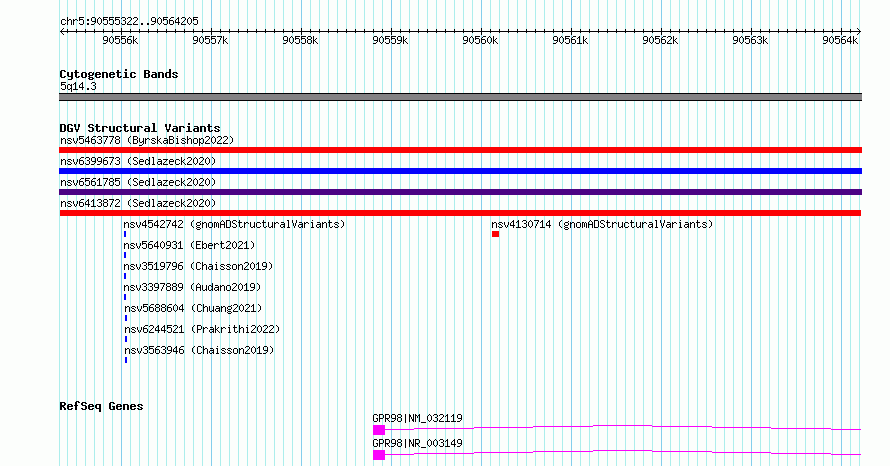Open variant nsv6244521 (Prakrithi2022) label
890x466 pixels.
pos(202,329)
